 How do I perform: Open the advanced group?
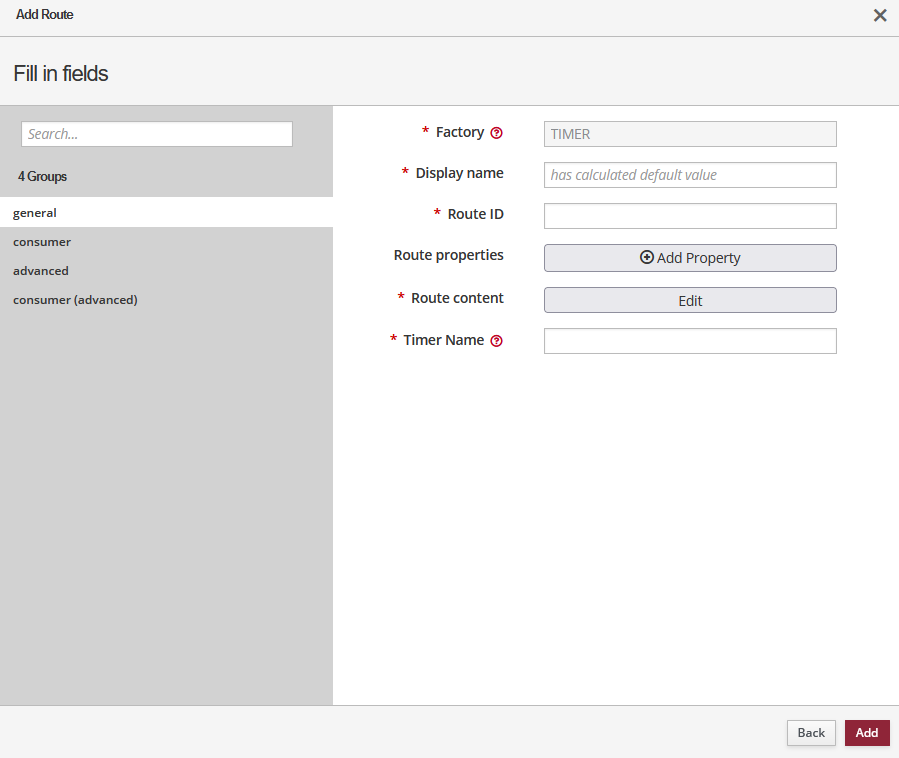(x=41, y=271)
